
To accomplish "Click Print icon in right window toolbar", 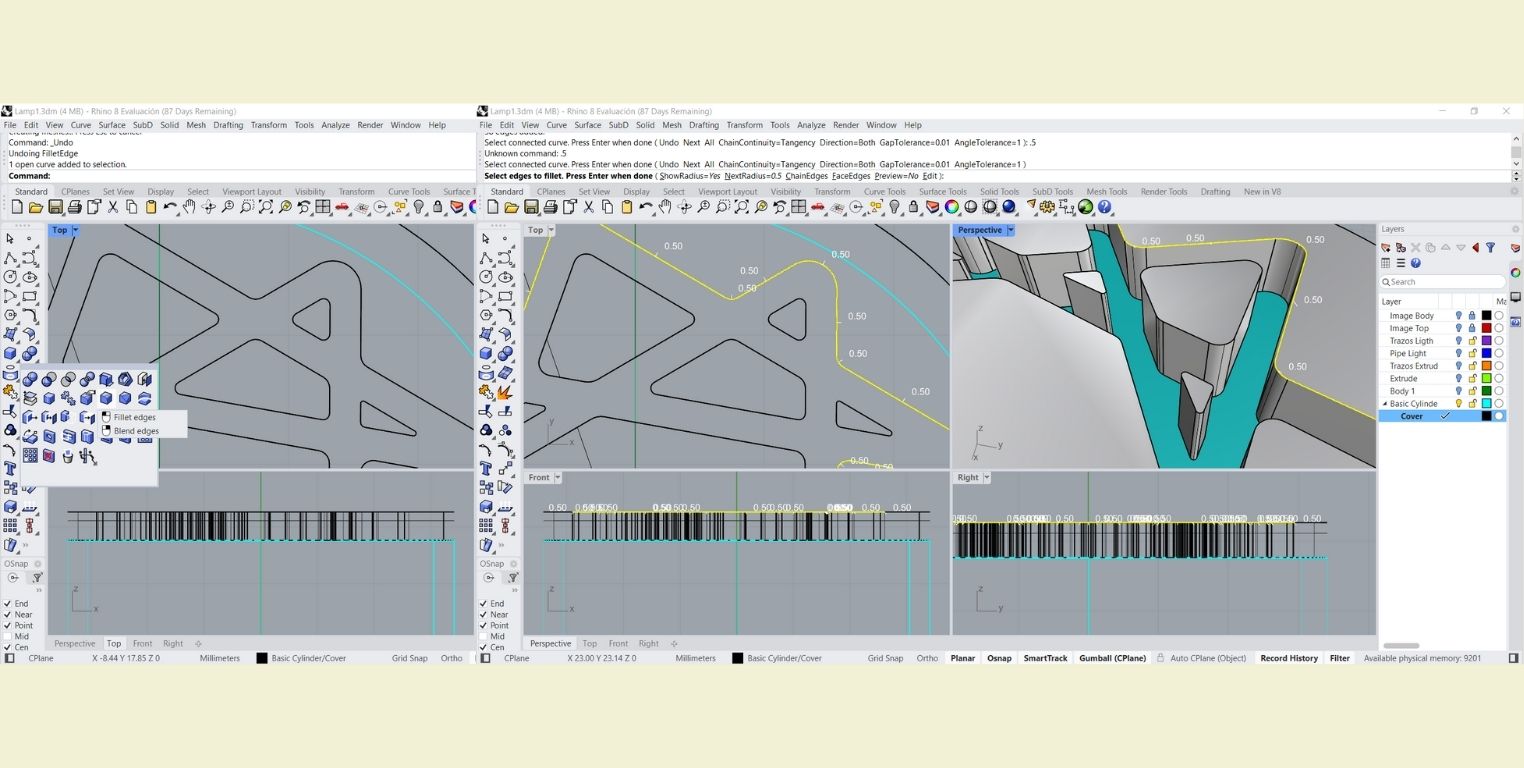I will coord(551,207).
